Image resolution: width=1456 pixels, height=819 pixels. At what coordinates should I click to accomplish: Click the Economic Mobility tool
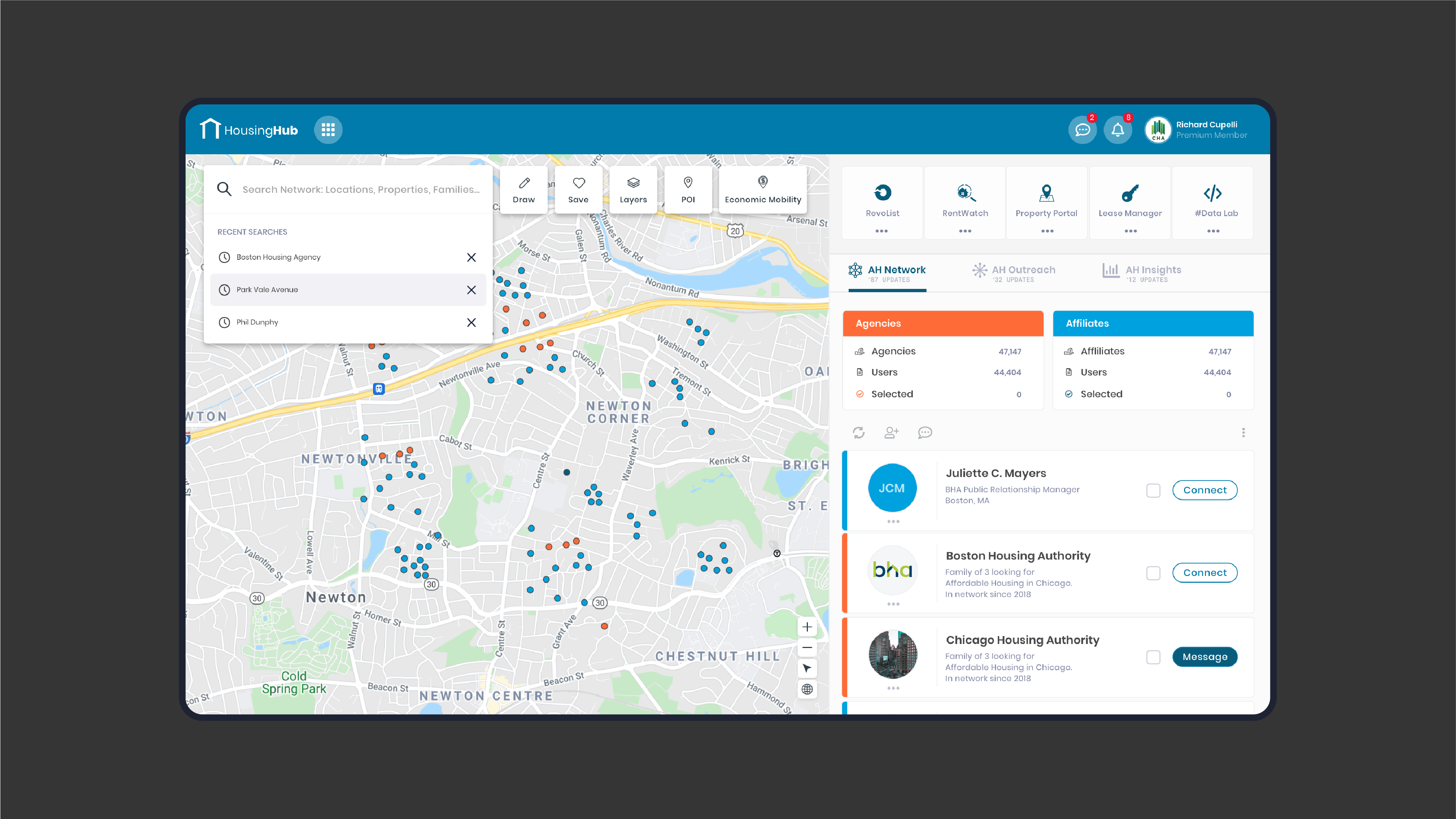tap(762, 190)
